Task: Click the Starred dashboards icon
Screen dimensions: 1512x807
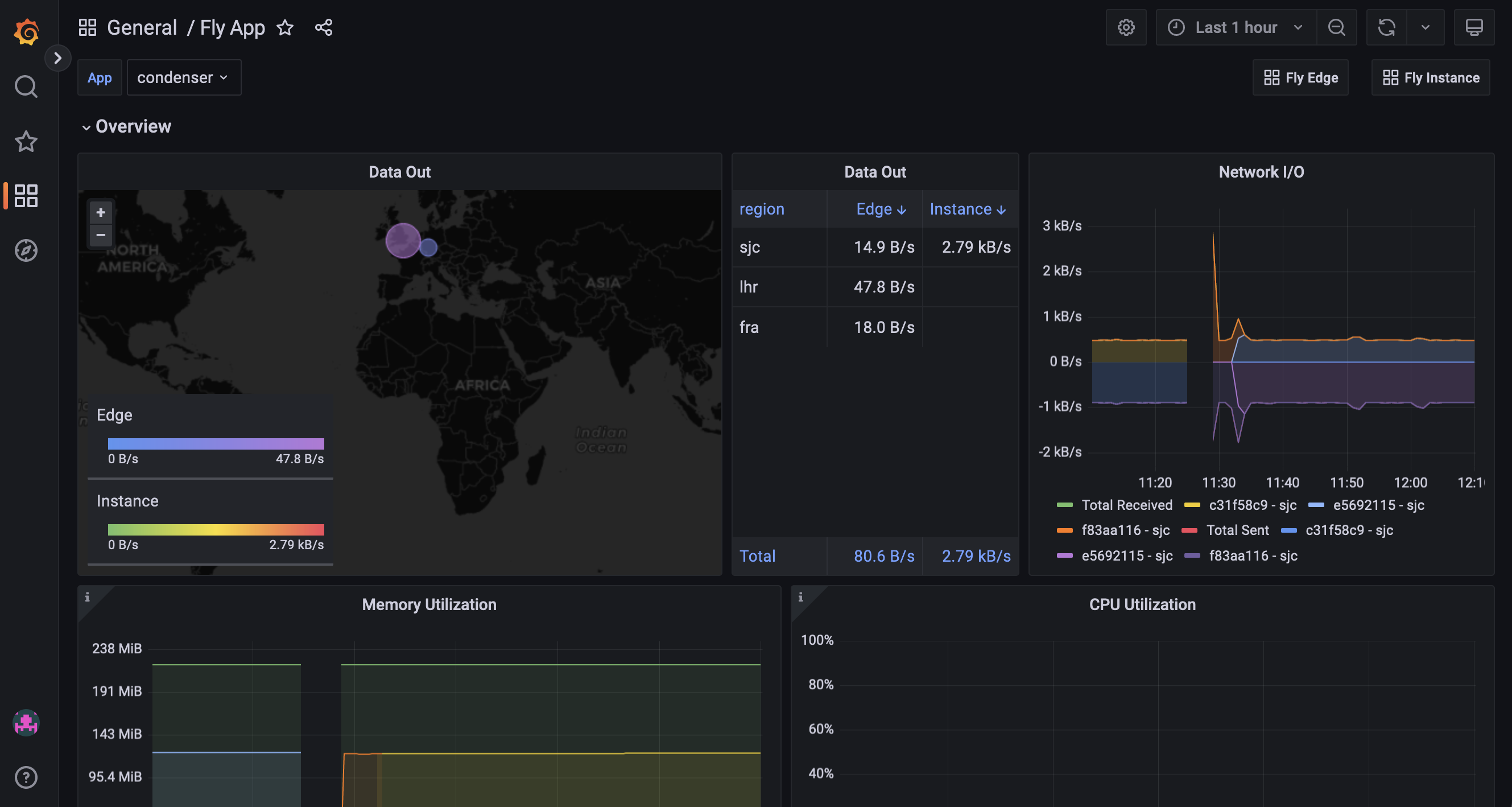Action: pyautogui.click(x=27, y=141)
